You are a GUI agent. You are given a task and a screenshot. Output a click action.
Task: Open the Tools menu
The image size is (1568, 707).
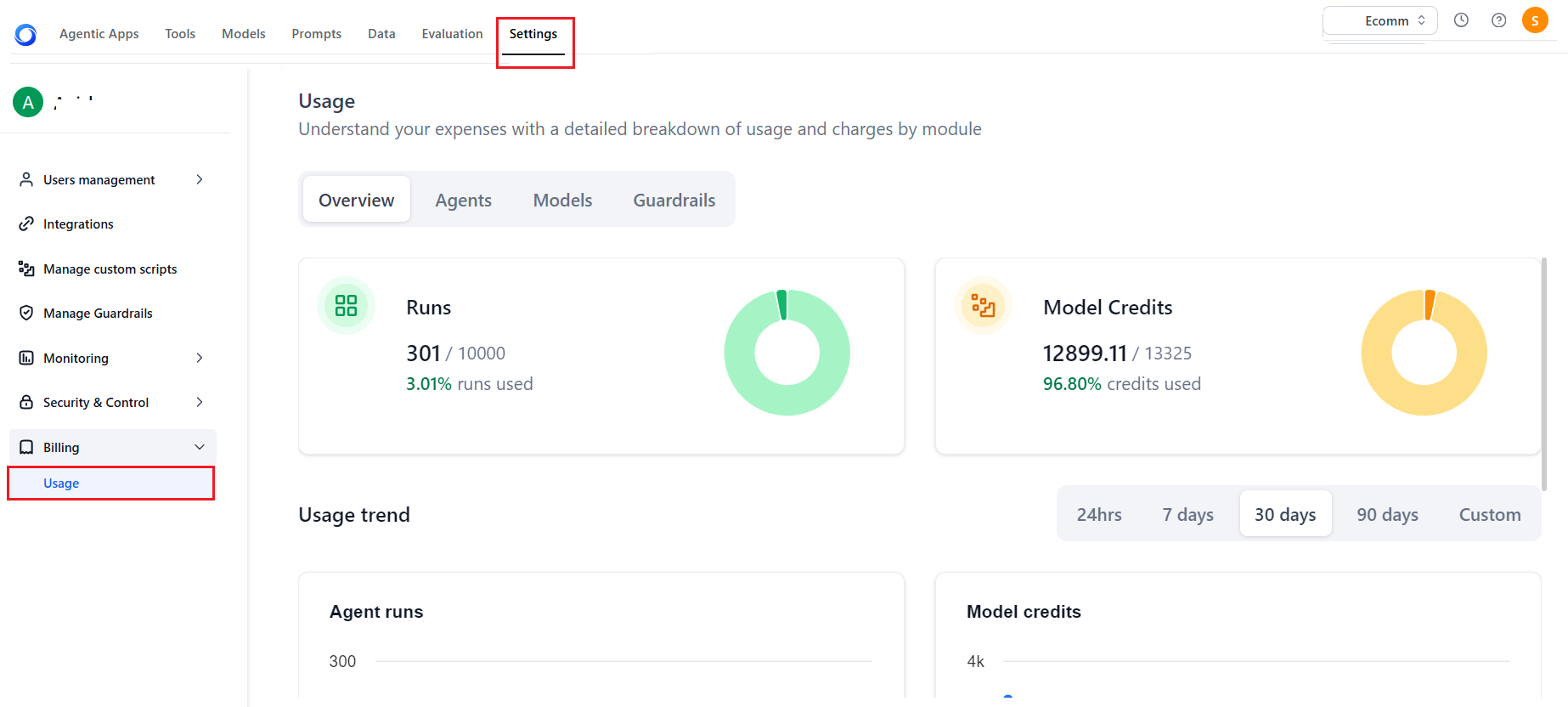180,34
